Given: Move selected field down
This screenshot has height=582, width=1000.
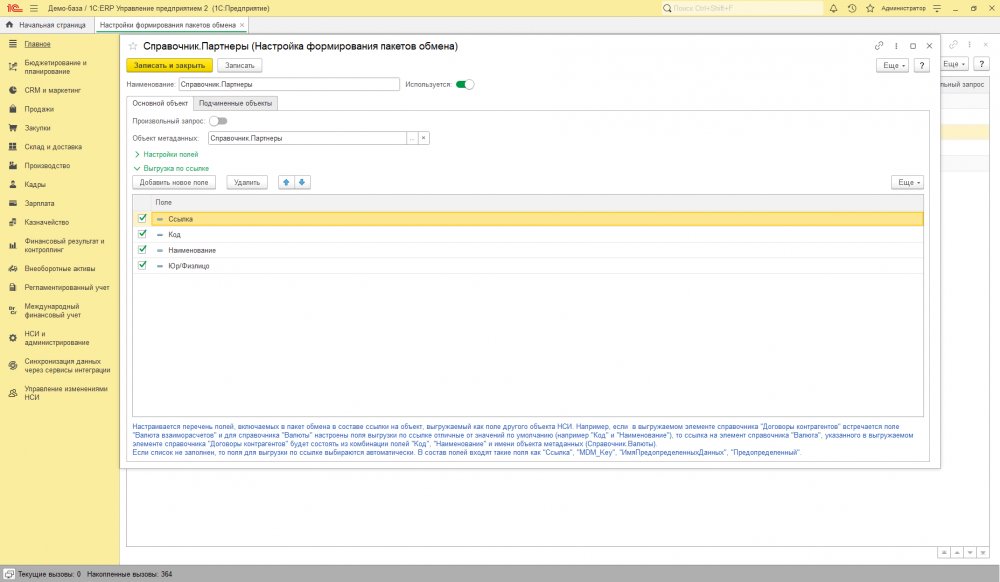Looking at the screenshot, I should tap(302, 182).
